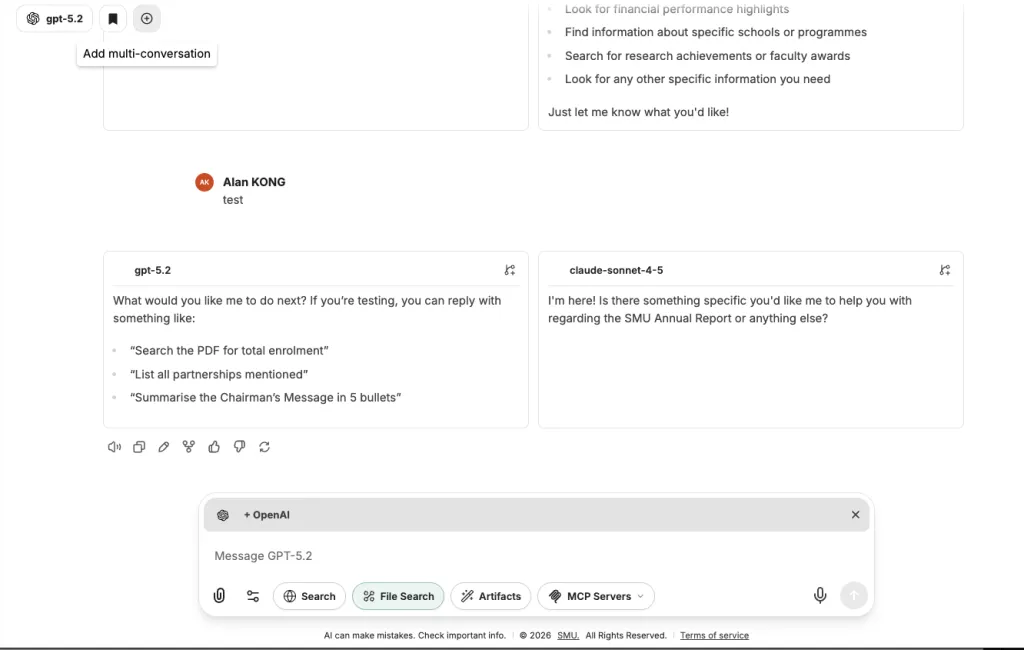Viewport: 1024px width, 650px height.
Task: Focus the Message GPT-5.2 input field
Action: (536, 556)
